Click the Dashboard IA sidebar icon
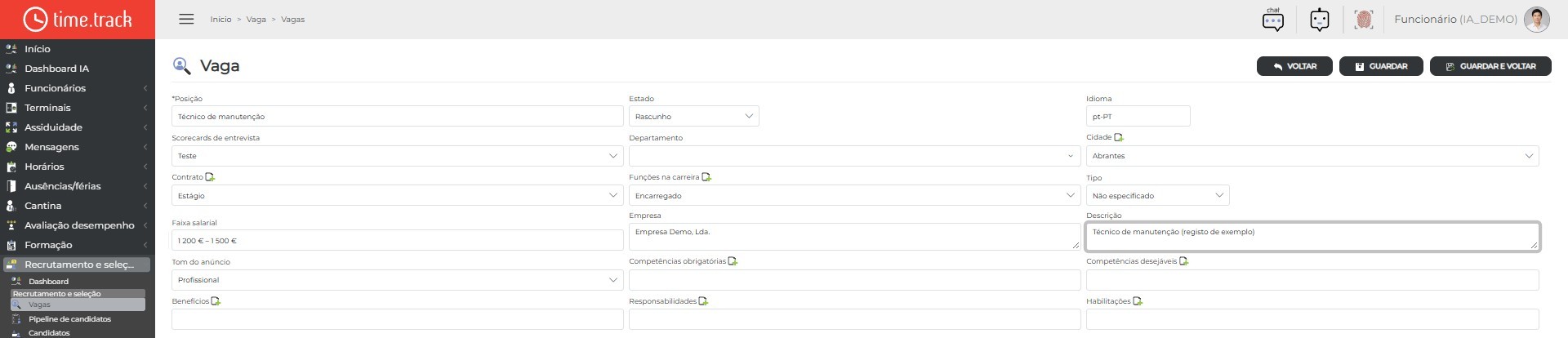Viewport: 1568px width, 338px height. (11, 69)
